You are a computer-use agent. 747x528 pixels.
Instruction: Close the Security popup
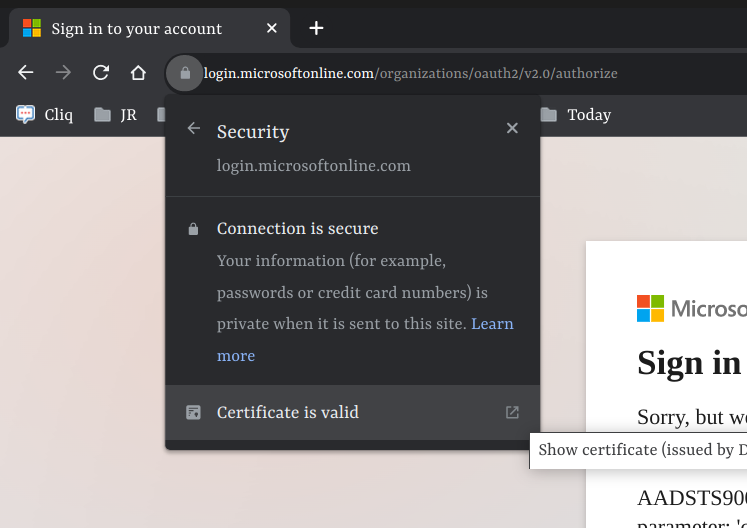(x=512, y=129)
